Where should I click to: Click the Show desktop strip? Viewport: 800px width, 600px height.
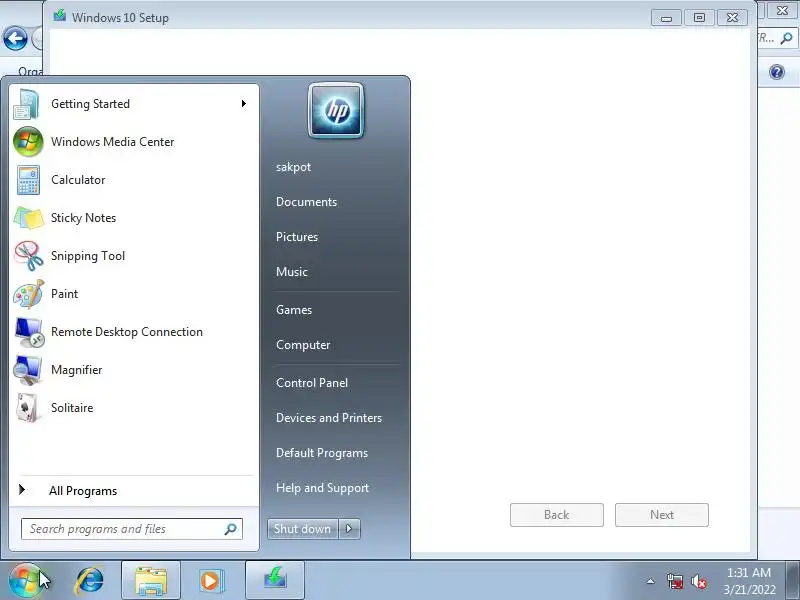click(792, 581)
